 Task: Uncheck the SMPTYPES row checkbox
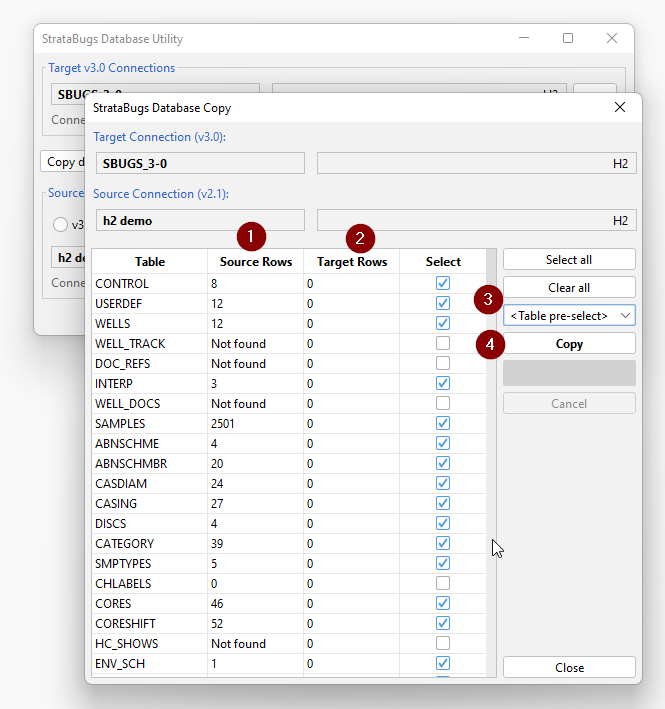tap(443, 563)
